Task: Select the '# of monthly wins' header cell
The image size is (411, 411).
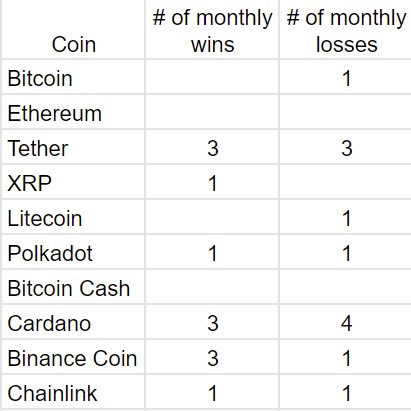Action: [212, 29]
